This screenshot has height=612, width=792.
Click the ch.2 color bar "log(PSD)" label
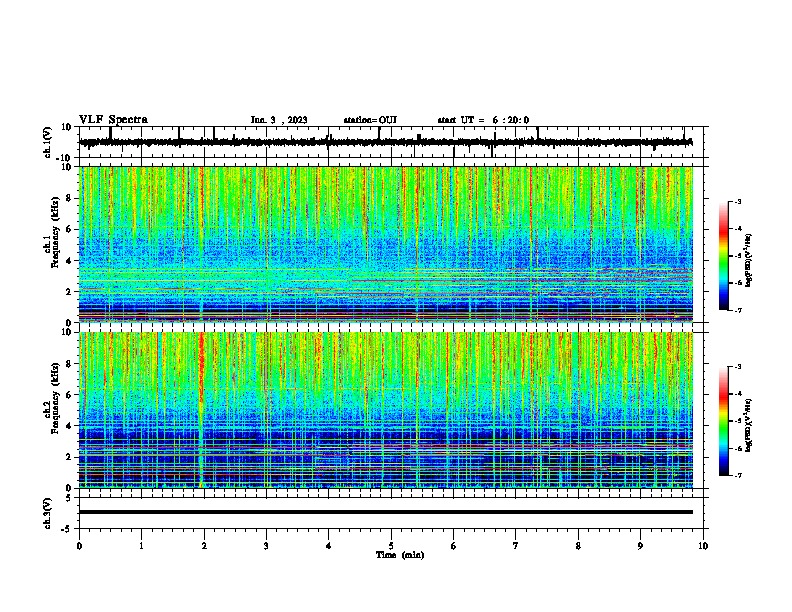(x=749, y=425)
